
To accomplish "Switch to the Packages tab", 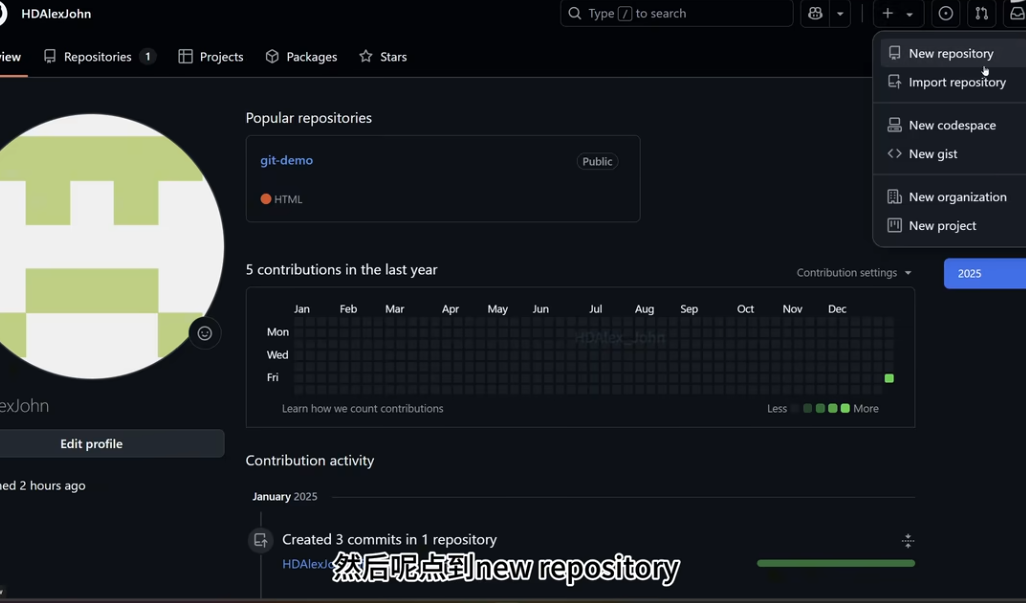I will (x=302, y=57).
